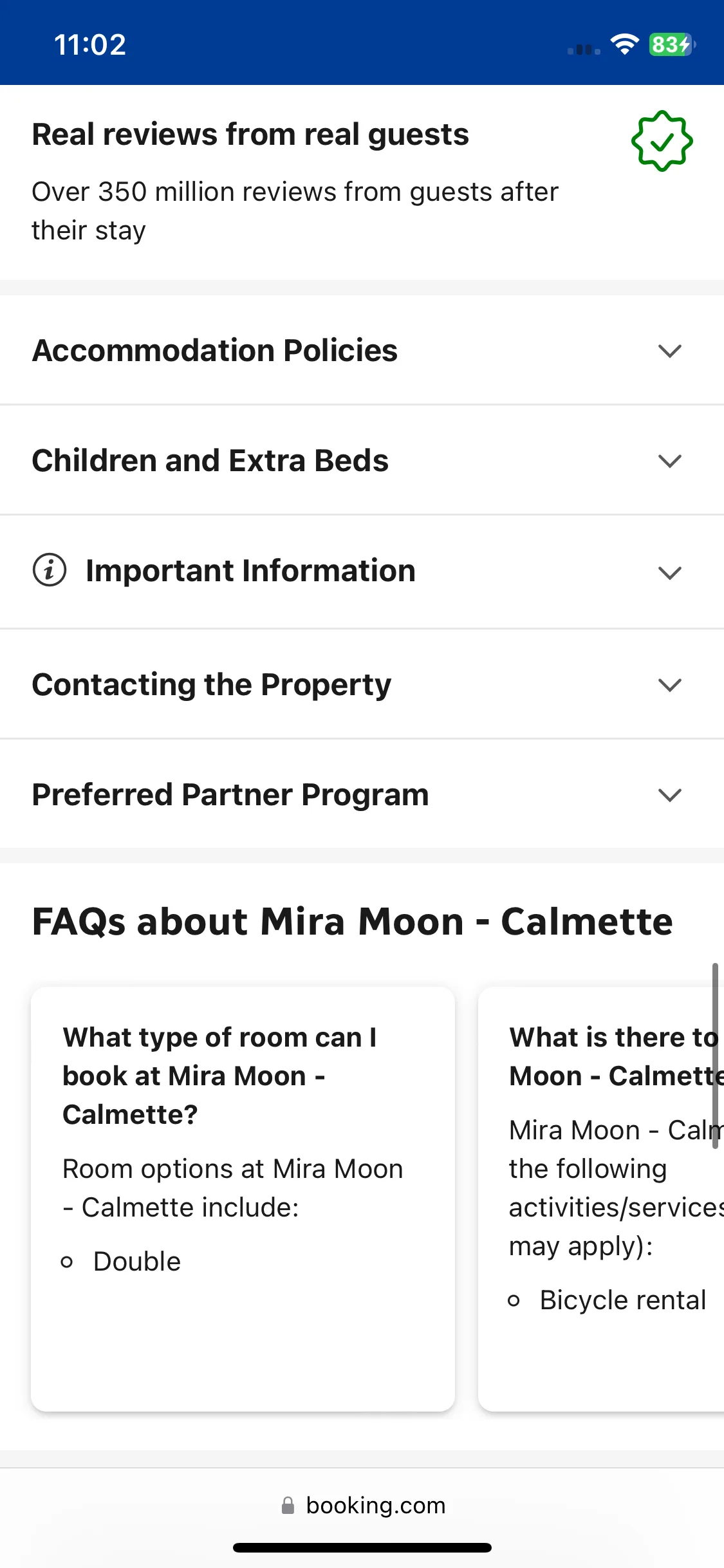Viewport: 724px width, 1568px height.
Task: Tap the page scrollbar on right edge
Action: (715, 1056)
